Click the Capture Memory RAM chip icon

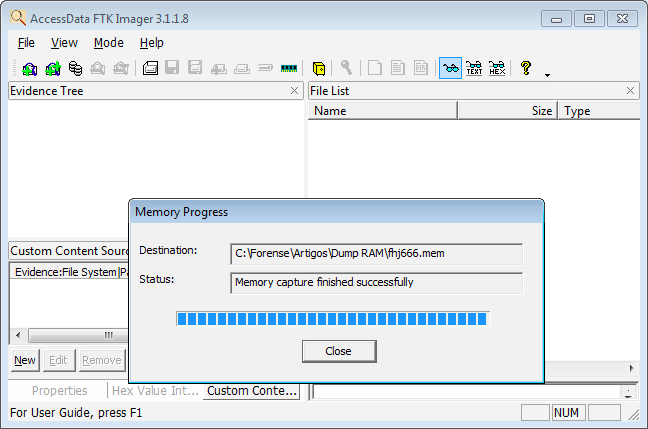coord(288,68)
